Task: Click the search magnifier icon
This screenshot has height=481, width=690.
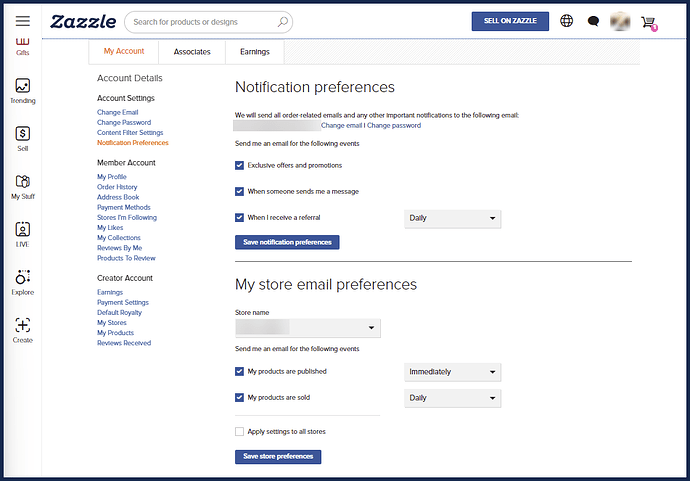Action: point(283,22)
